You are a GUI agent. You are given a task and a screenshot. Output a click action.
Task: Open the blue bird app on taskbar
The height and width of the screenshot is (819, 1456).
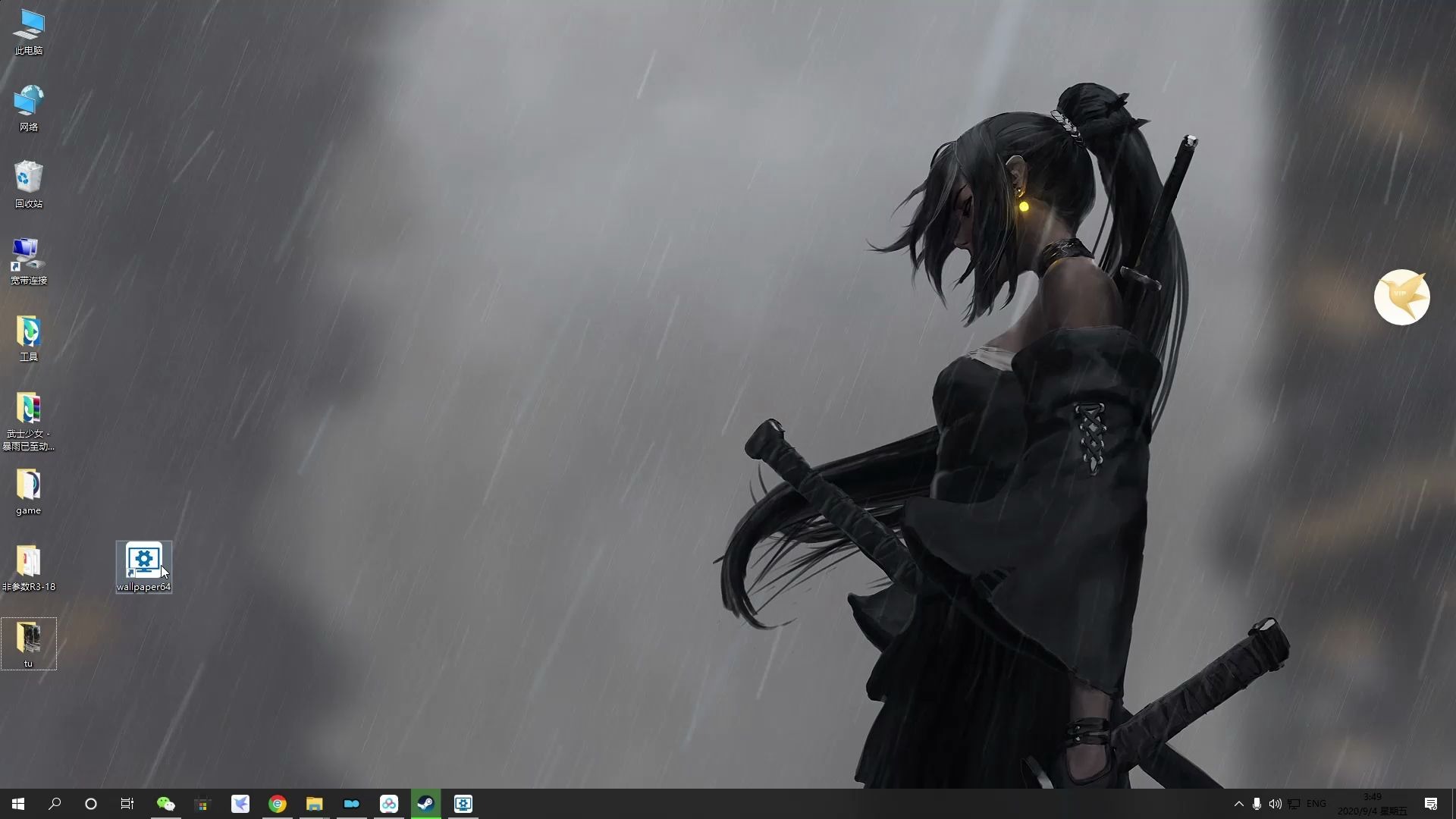pos(240,804)
